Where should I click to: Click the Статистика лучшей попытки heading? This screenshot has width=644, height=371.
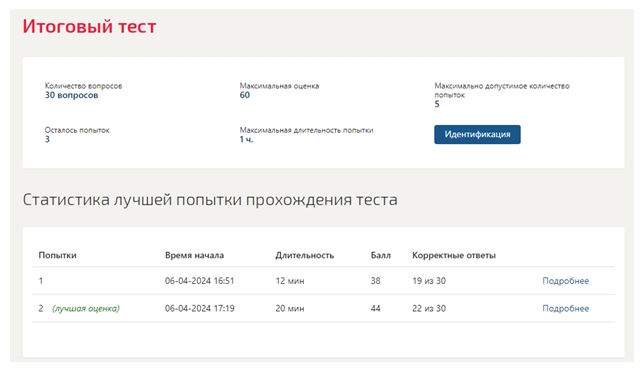pos(210,200)
